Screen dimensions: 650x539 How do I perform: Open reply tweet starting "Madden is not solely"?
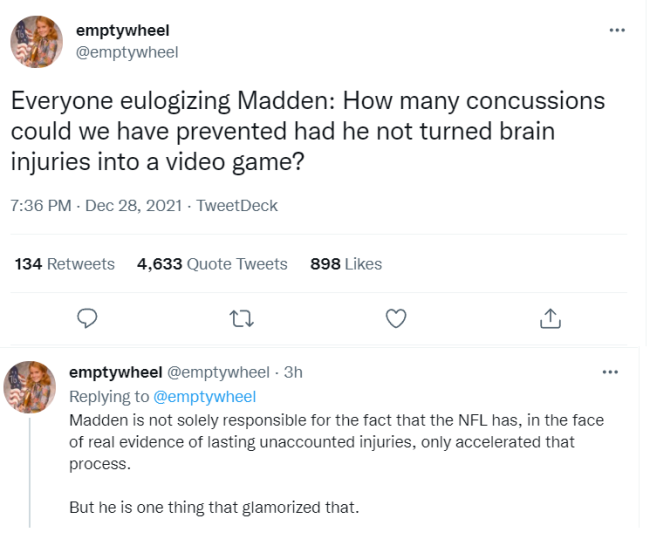(x=330, y=442)
